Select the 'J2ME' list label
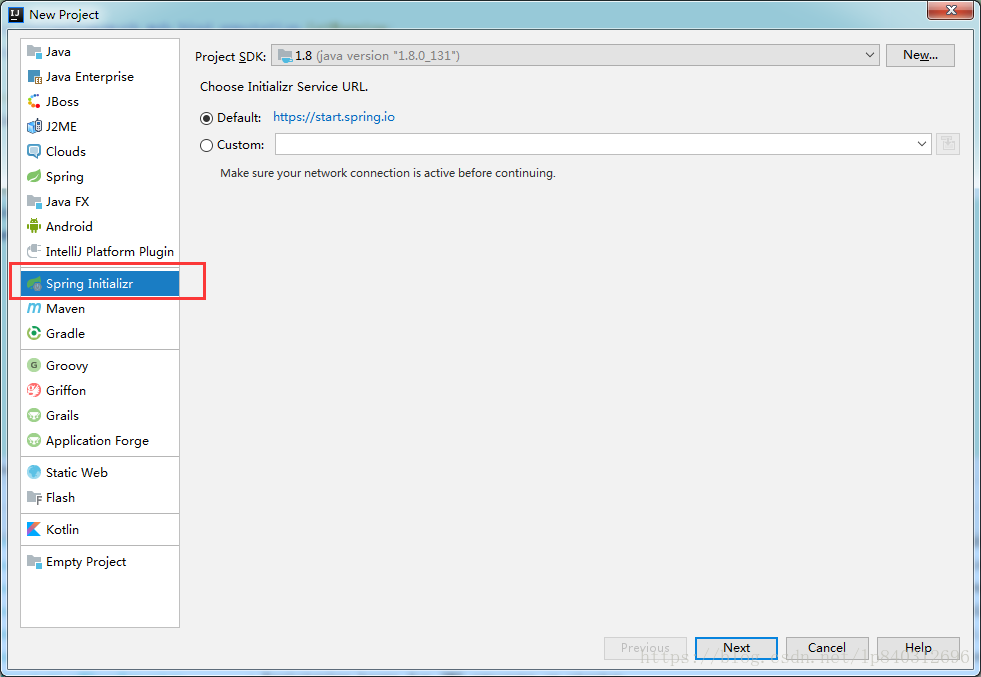This screenshot has height=677, width=981. tap(61, 126)
